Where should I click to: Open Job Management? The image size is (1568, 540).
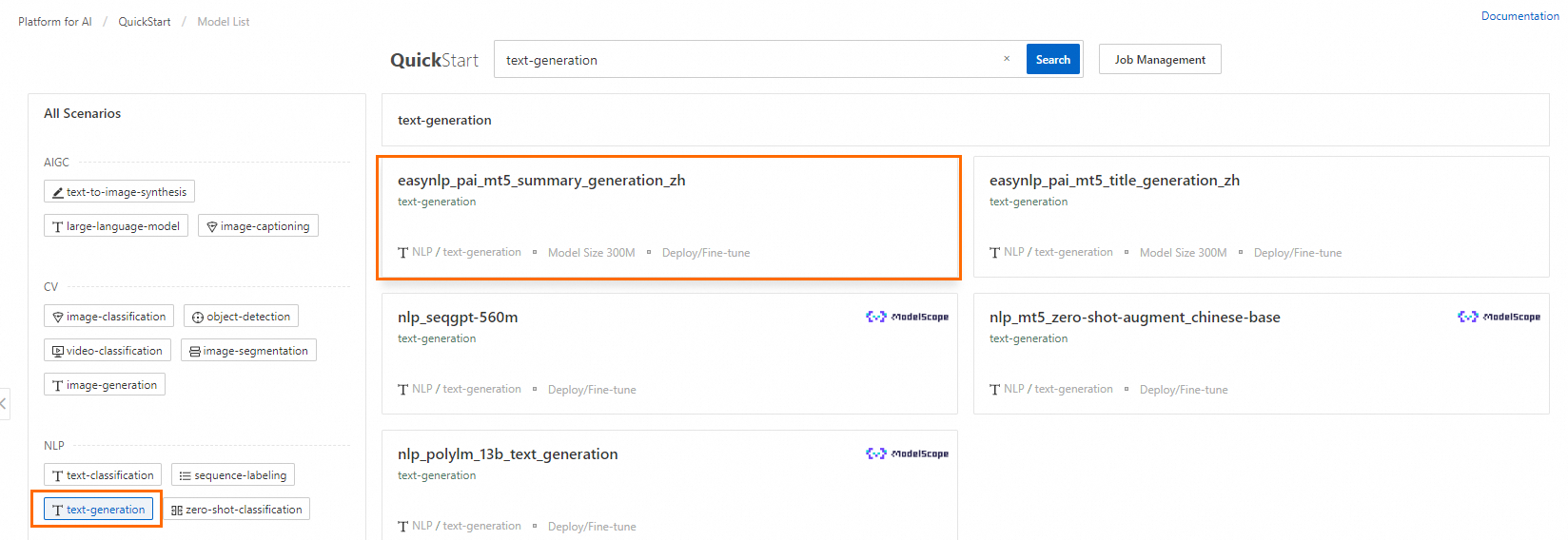click(x=1160, y=59)
